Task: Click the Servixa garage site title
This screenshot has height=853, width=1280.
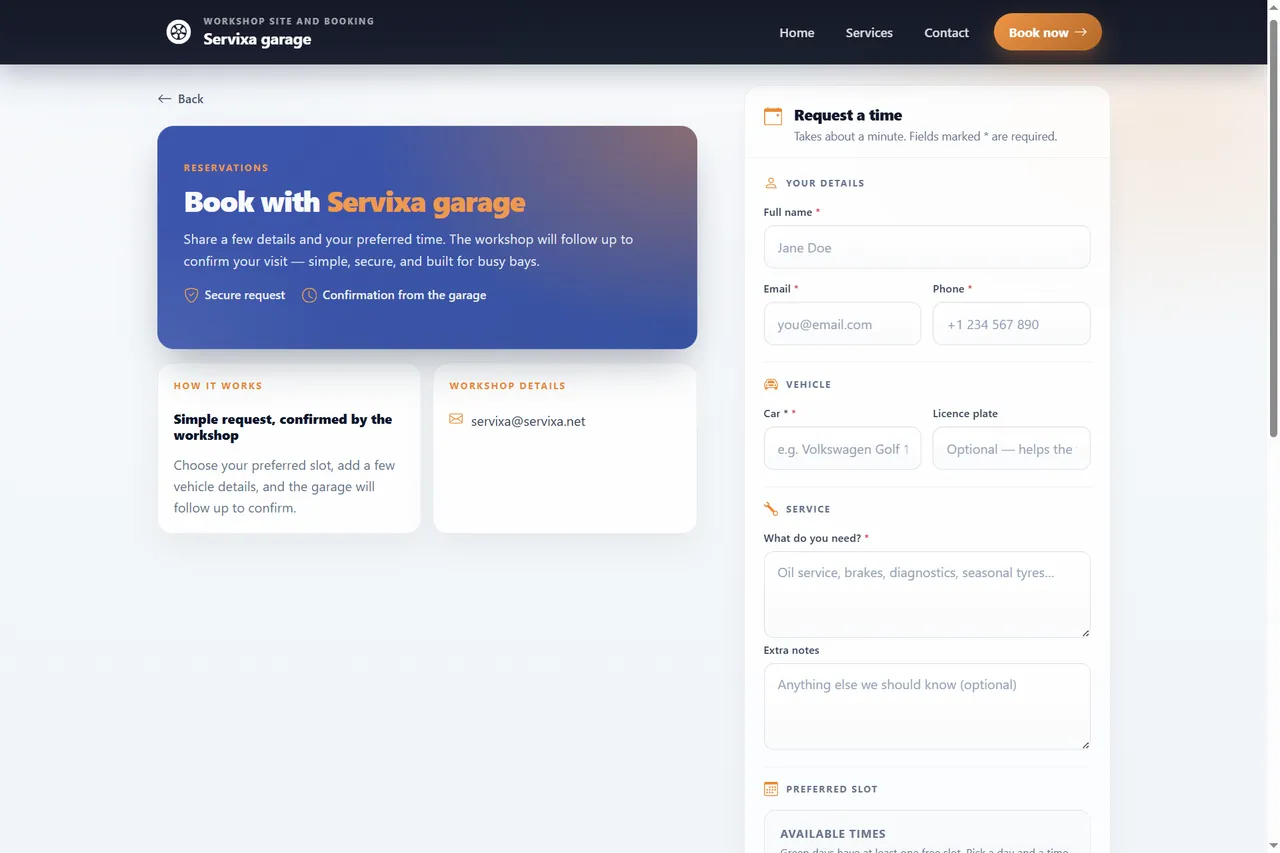Action: pyautogui.click(x=257, y=39)
